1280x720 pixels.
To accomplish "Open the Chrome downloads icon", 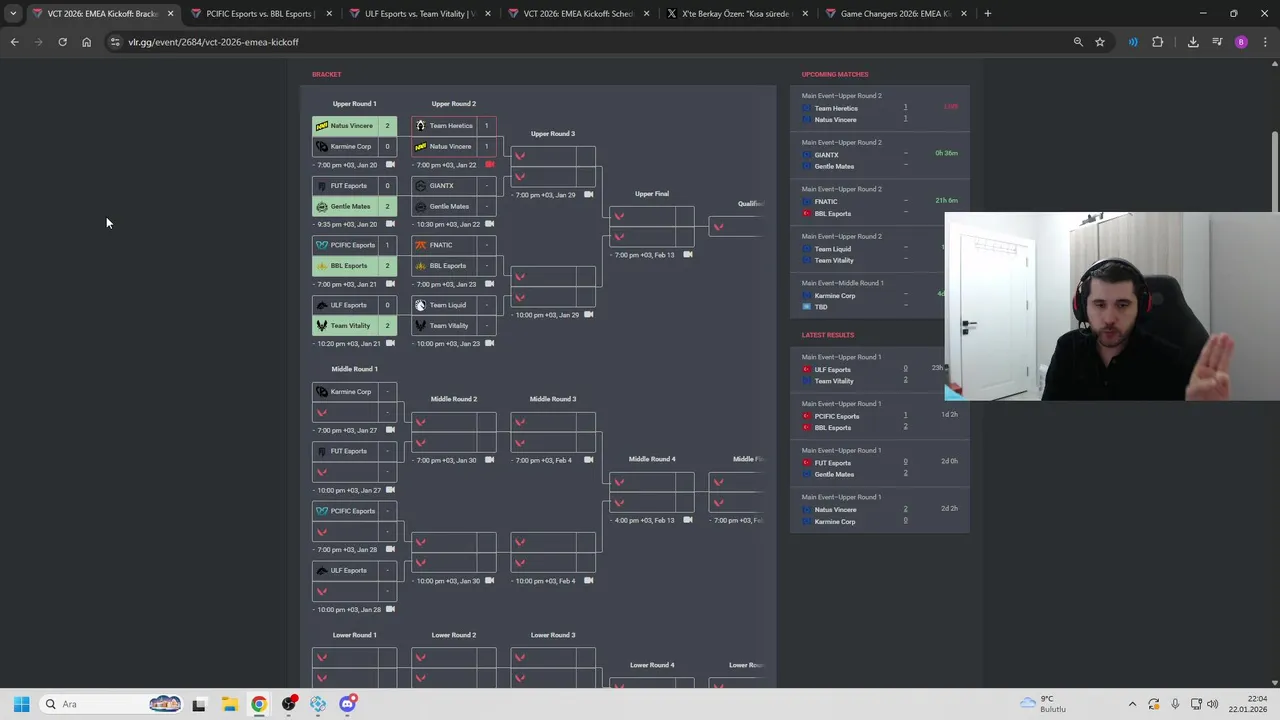I will coord(1193,42).
